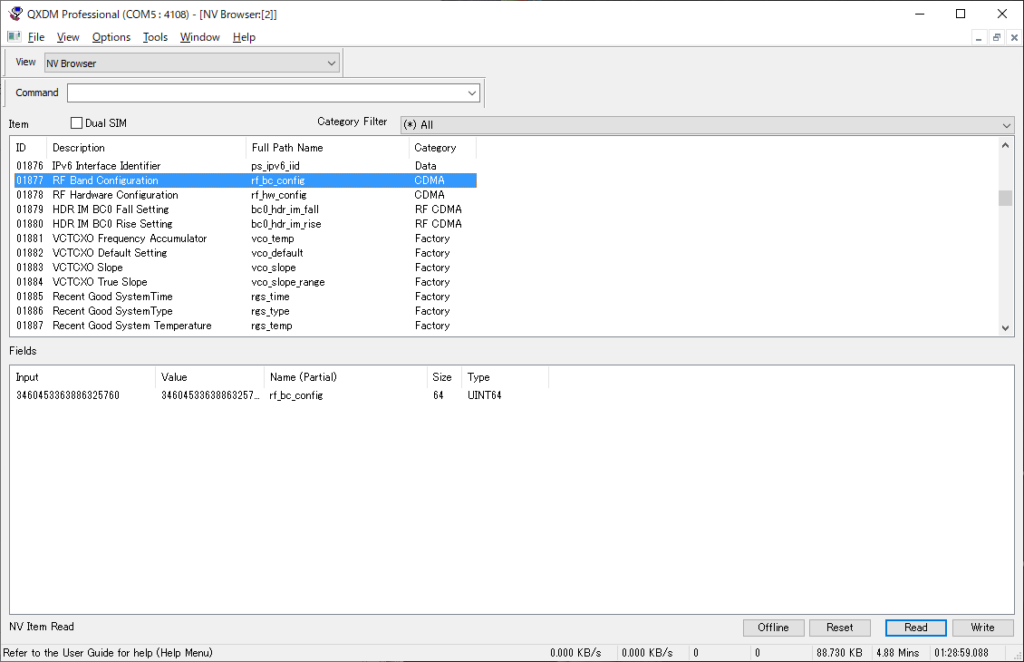Screen dimensions: 1024x662
Task: Minimize the inner NV Browser child window
Action: coord(978,38)
